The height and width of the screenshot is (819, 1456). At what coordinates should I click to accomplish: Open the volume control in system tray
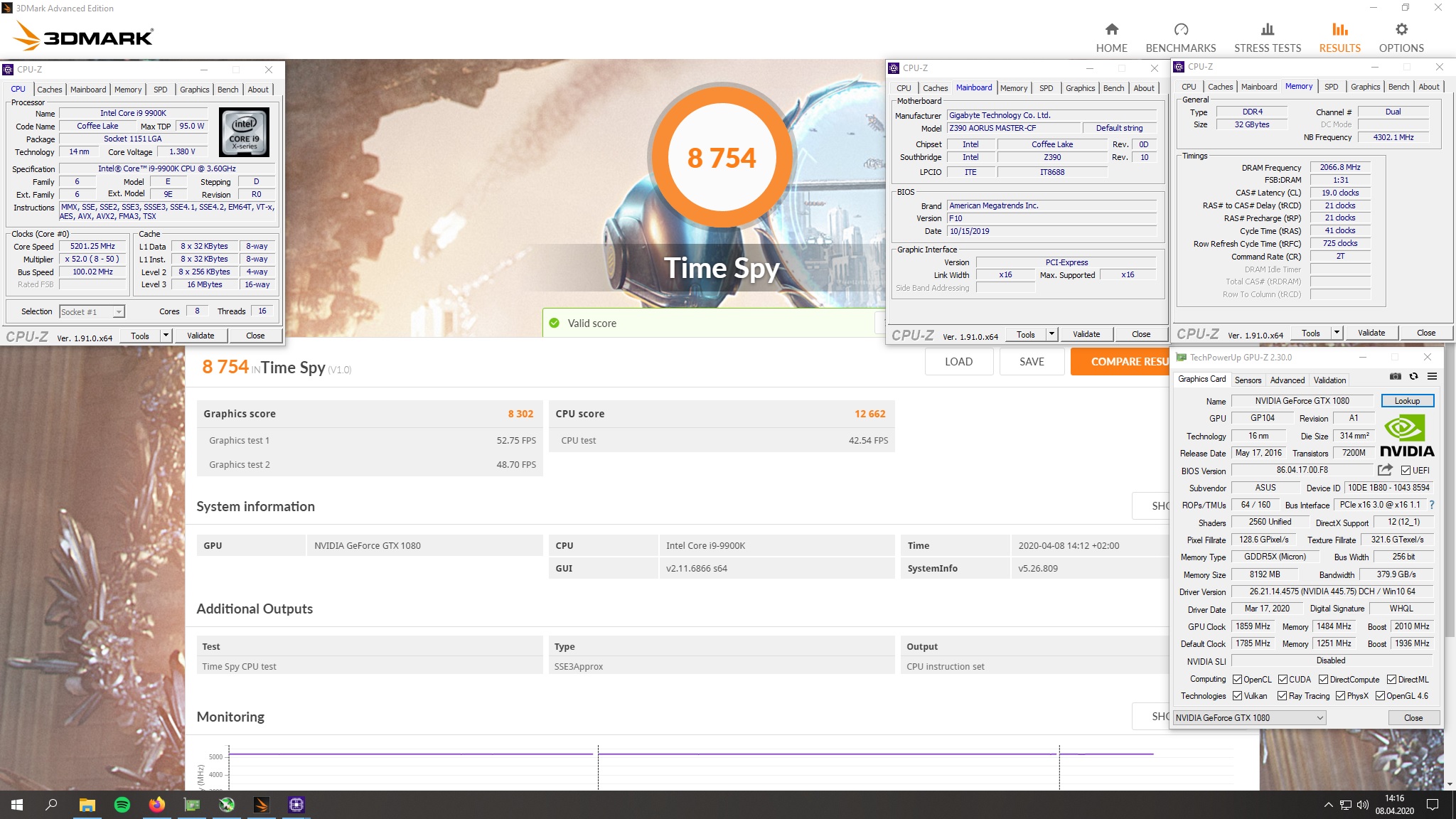1362,805
